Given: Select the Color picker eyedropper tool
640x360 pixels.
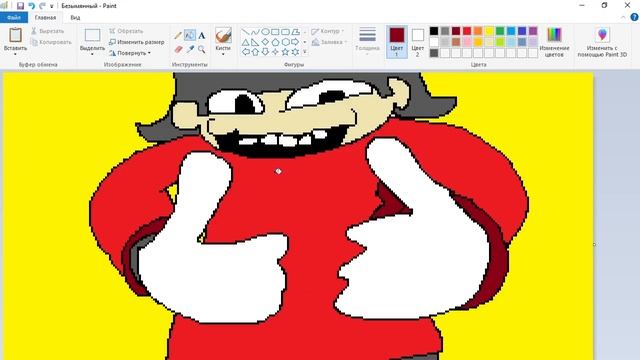Looking at the screenshot, I should [x=190, y=49].
